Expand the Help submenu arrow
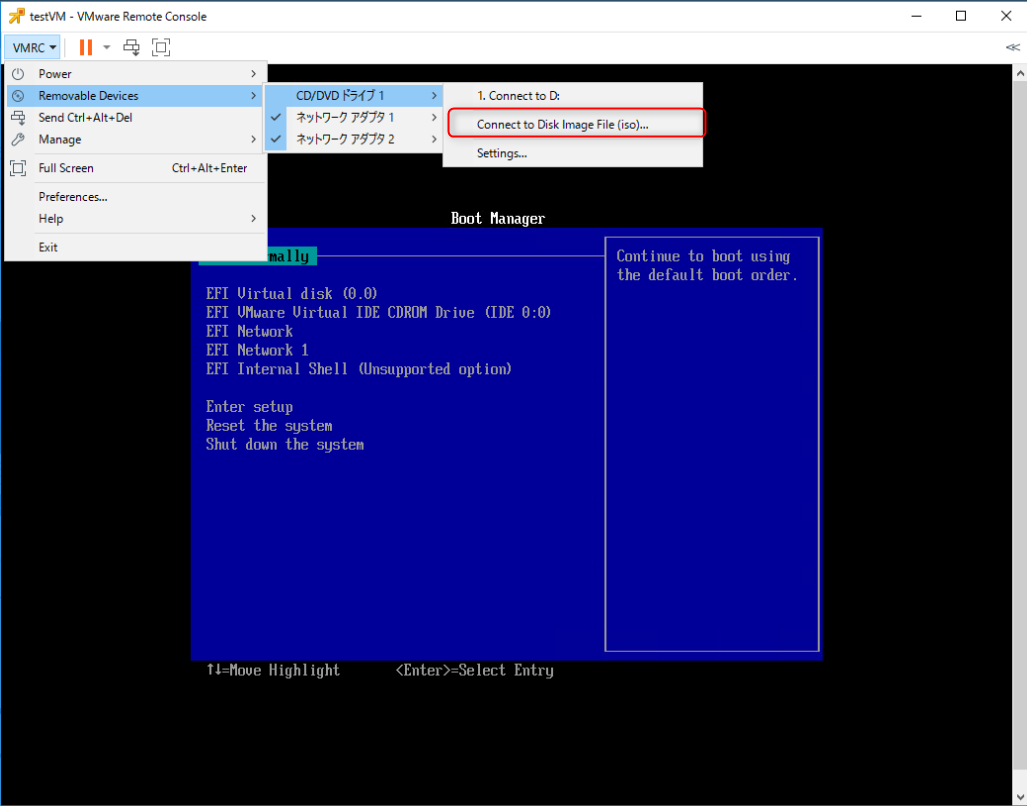 (253, 219)
